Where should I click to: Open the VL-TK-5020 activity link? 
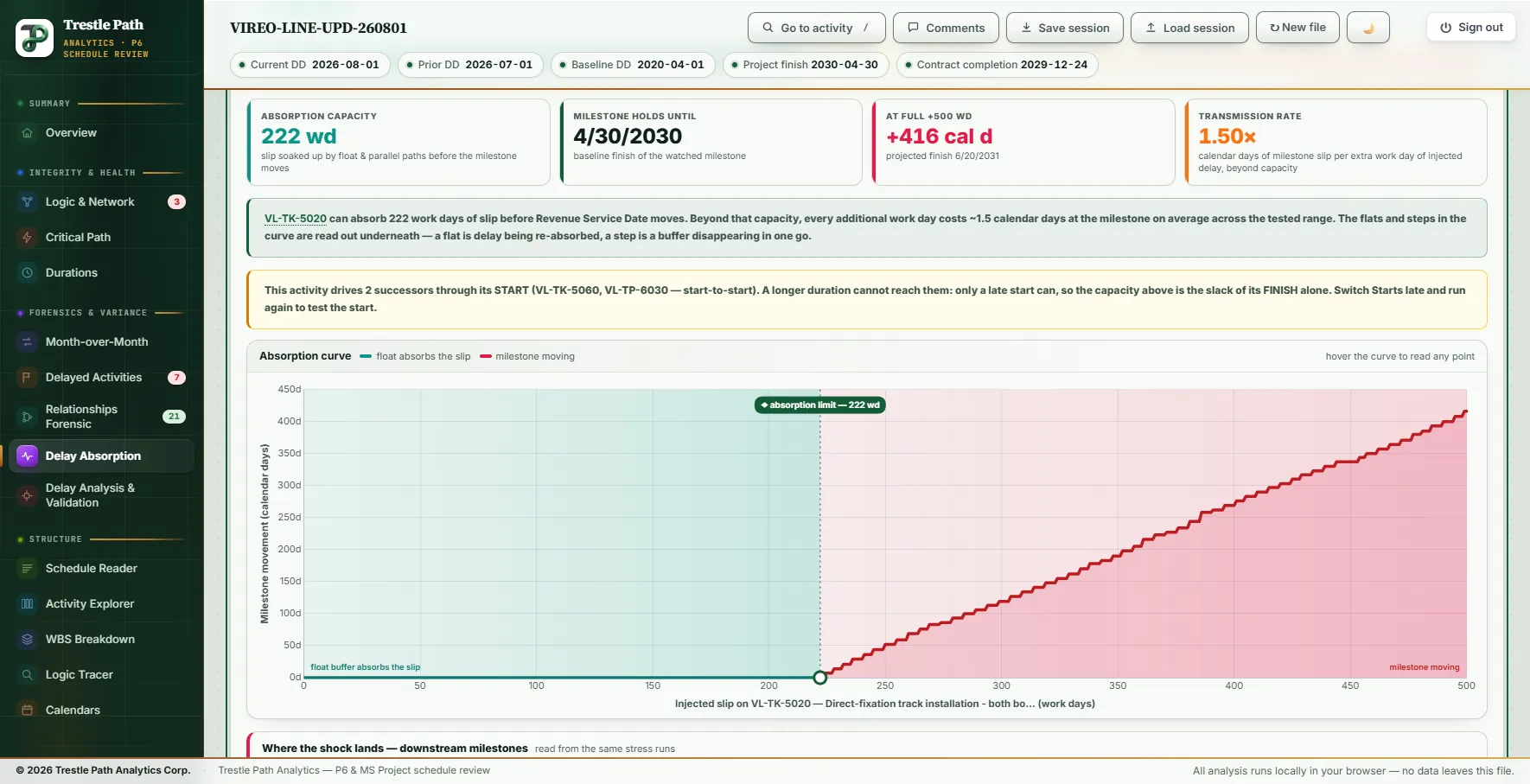[296, 219]
